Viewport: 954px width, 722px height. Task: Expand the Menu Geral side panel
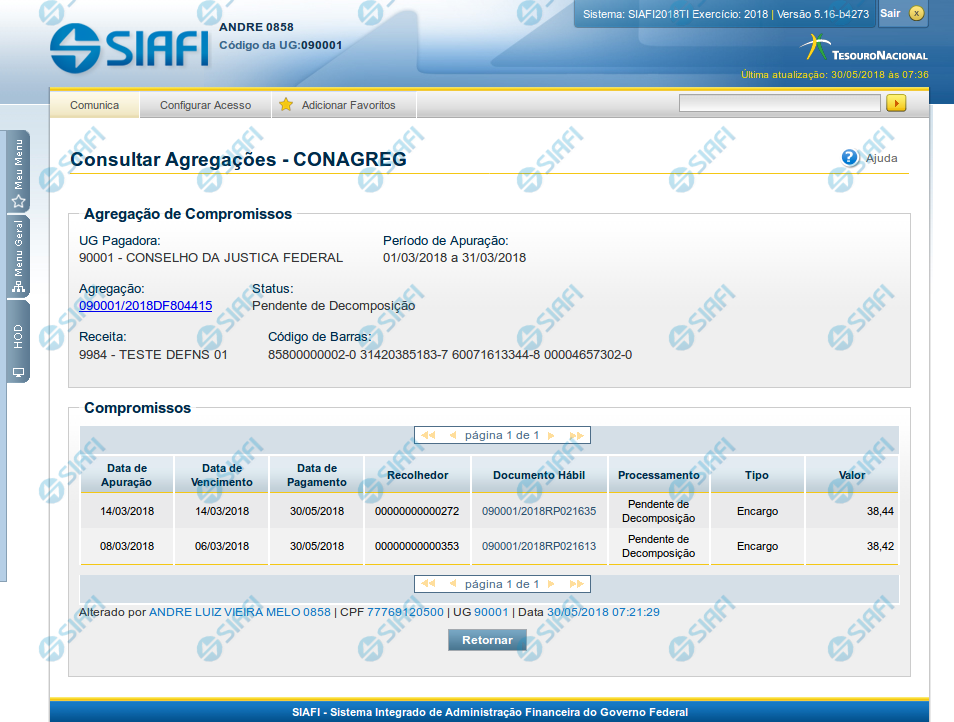click(x=18, y=256)
